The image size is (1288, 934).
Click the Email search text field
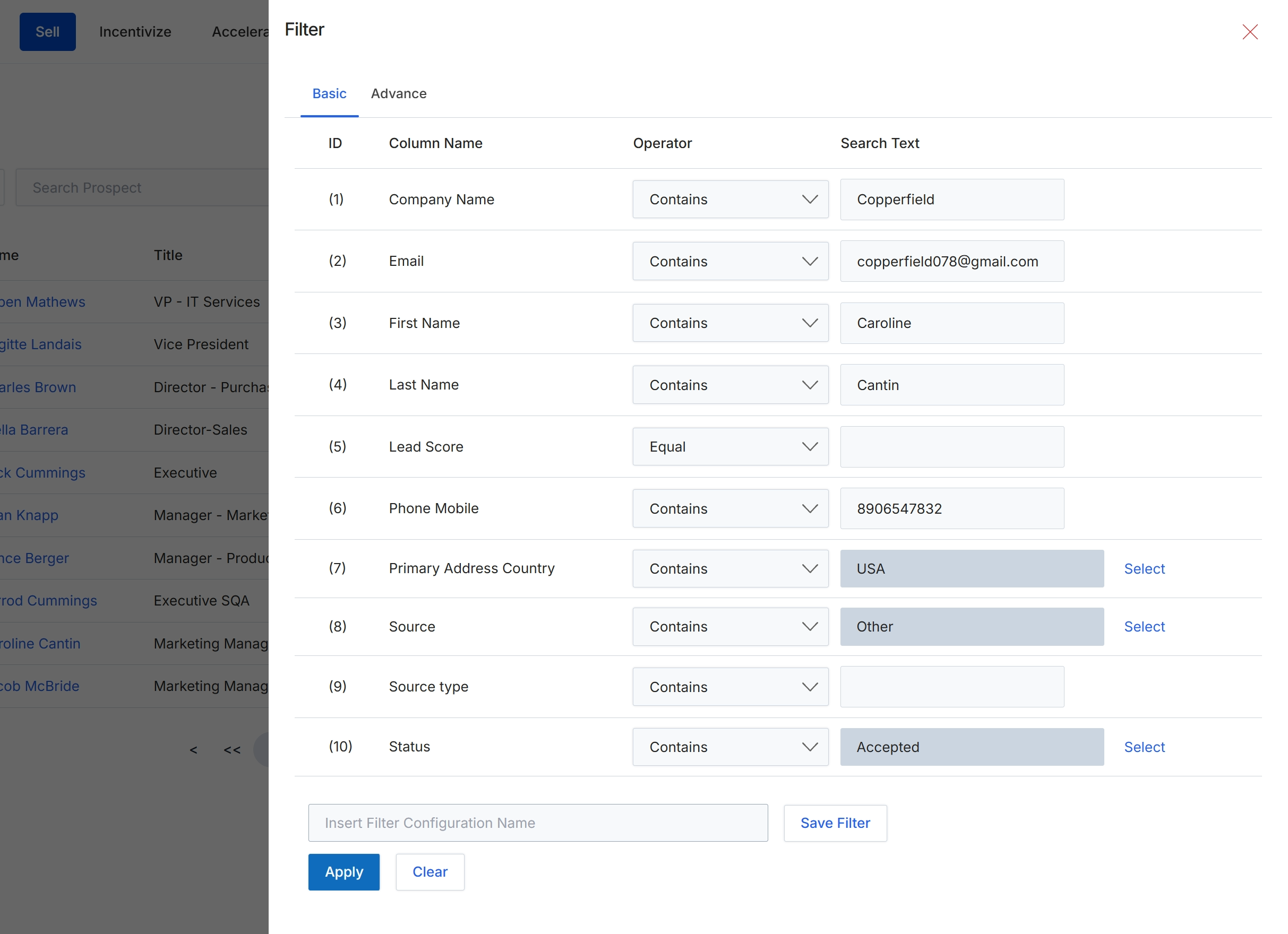(952, 261)
